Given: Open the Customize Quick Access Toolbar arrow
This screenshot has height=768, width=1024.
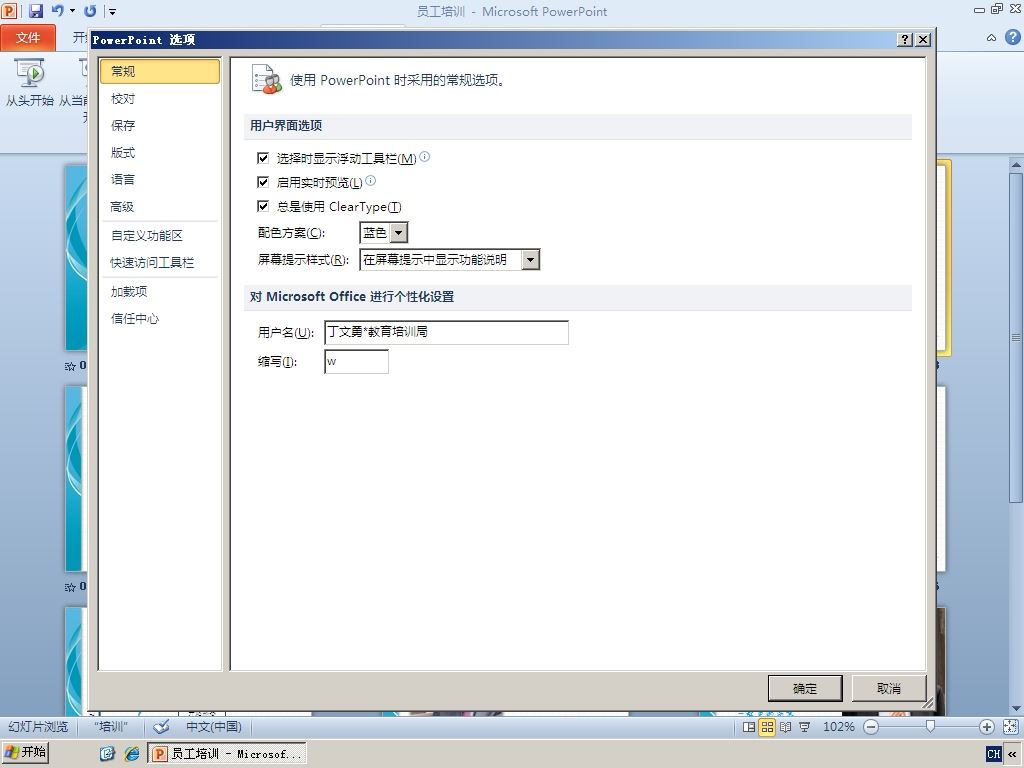Looking at the screenshot, I should 112,11.
